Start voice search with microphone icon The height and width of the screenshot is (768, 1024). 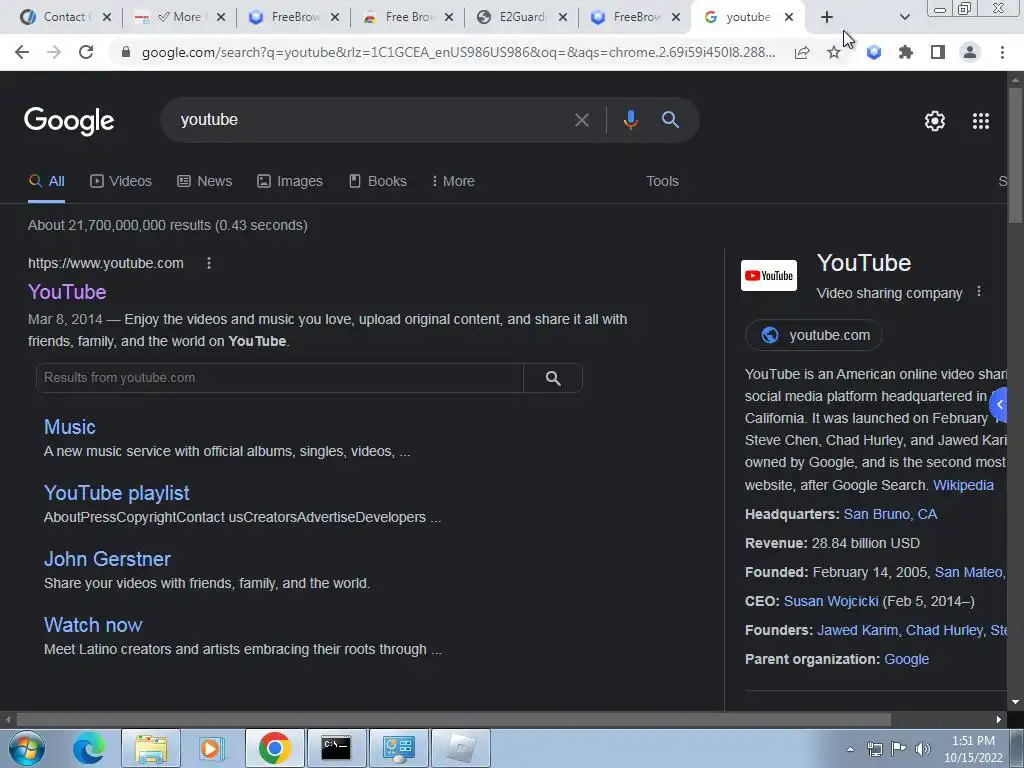pos(630,120)
